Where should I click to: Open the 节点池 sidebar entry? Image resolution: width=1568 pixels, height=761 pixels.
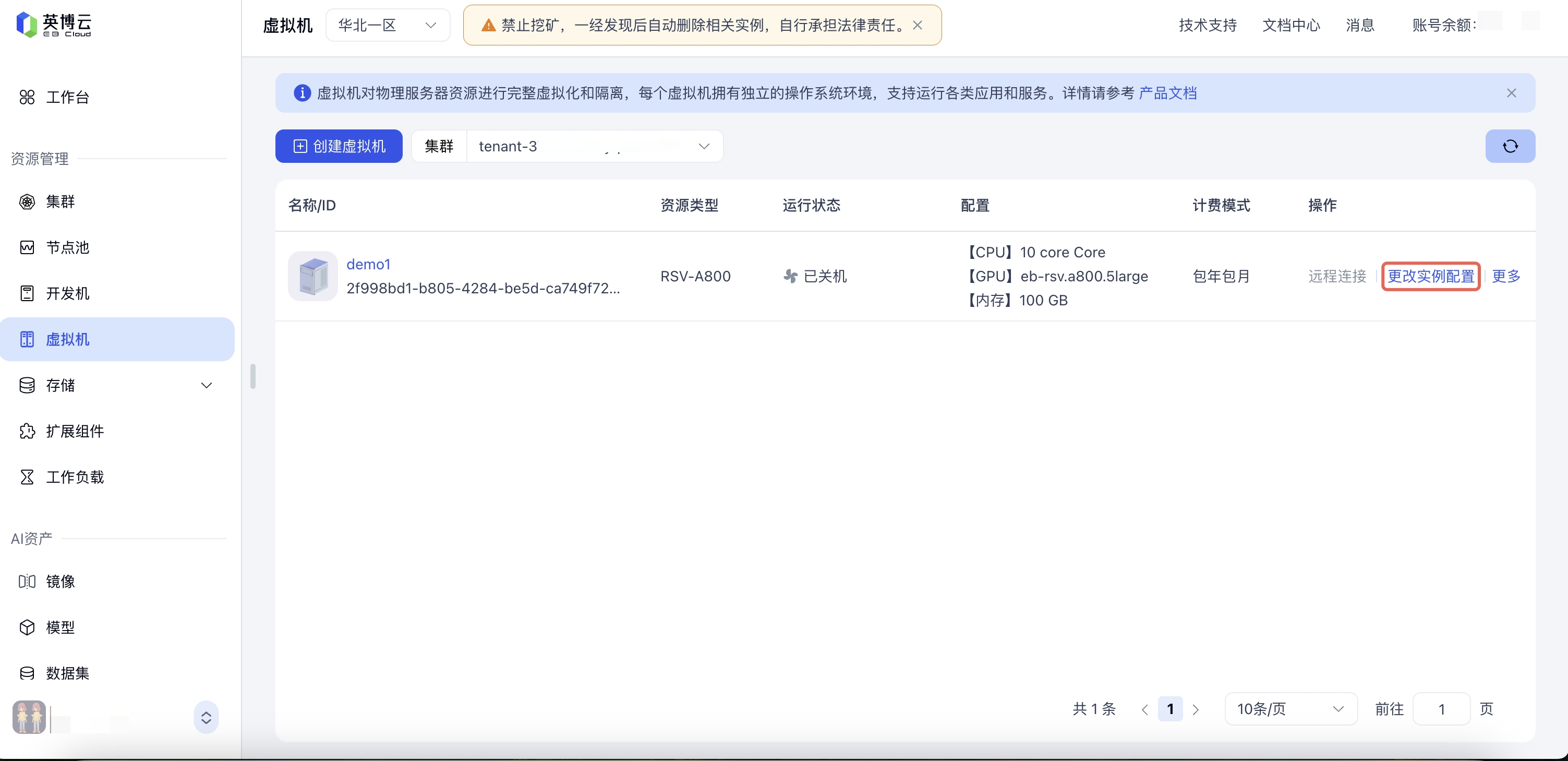[x=67, y=247]
